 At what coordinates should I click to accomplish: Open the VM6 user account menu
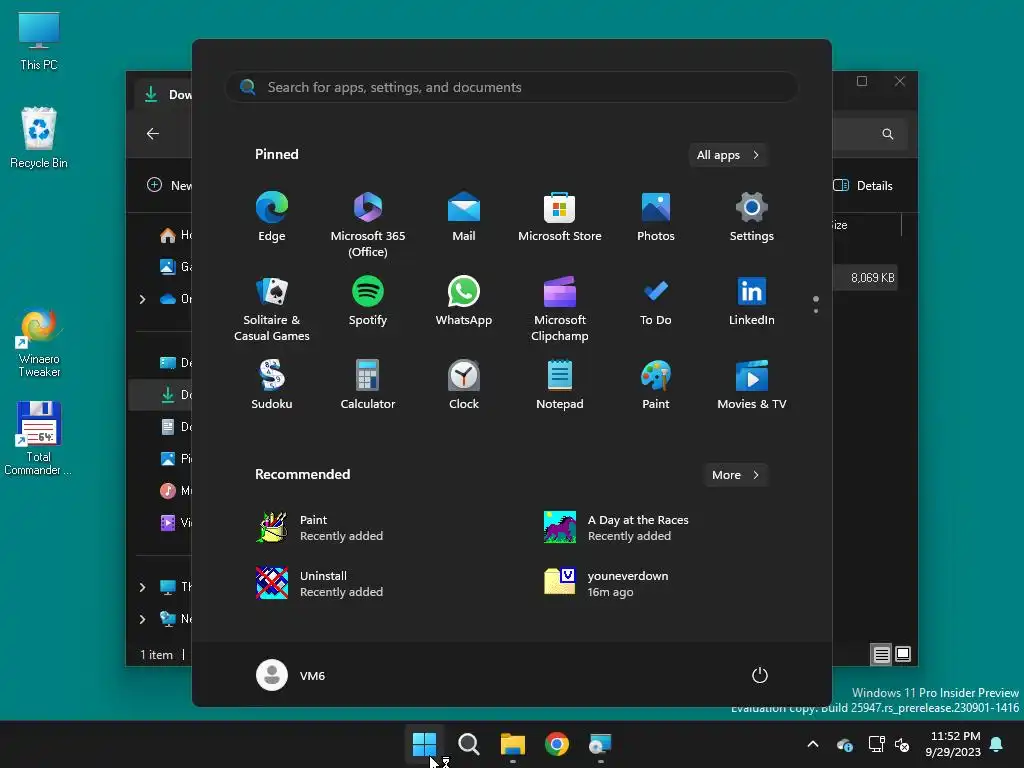coord(291,675)
